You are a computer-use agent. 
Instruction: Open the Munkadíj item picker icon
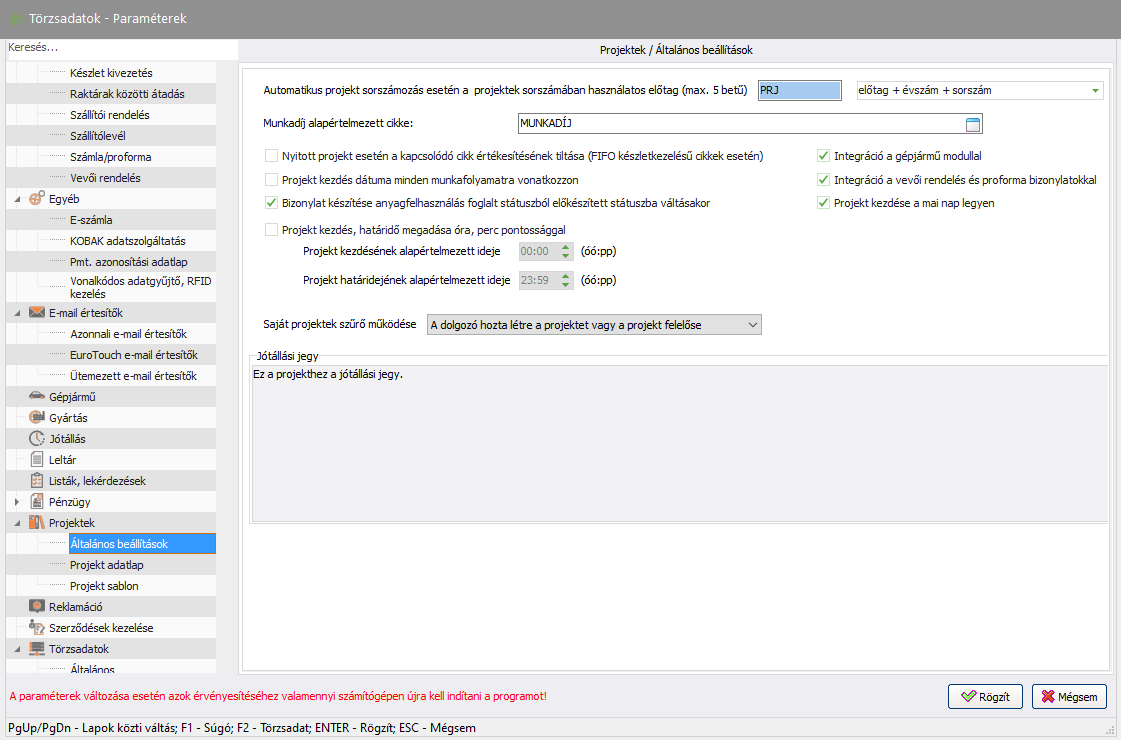(973, 124)
